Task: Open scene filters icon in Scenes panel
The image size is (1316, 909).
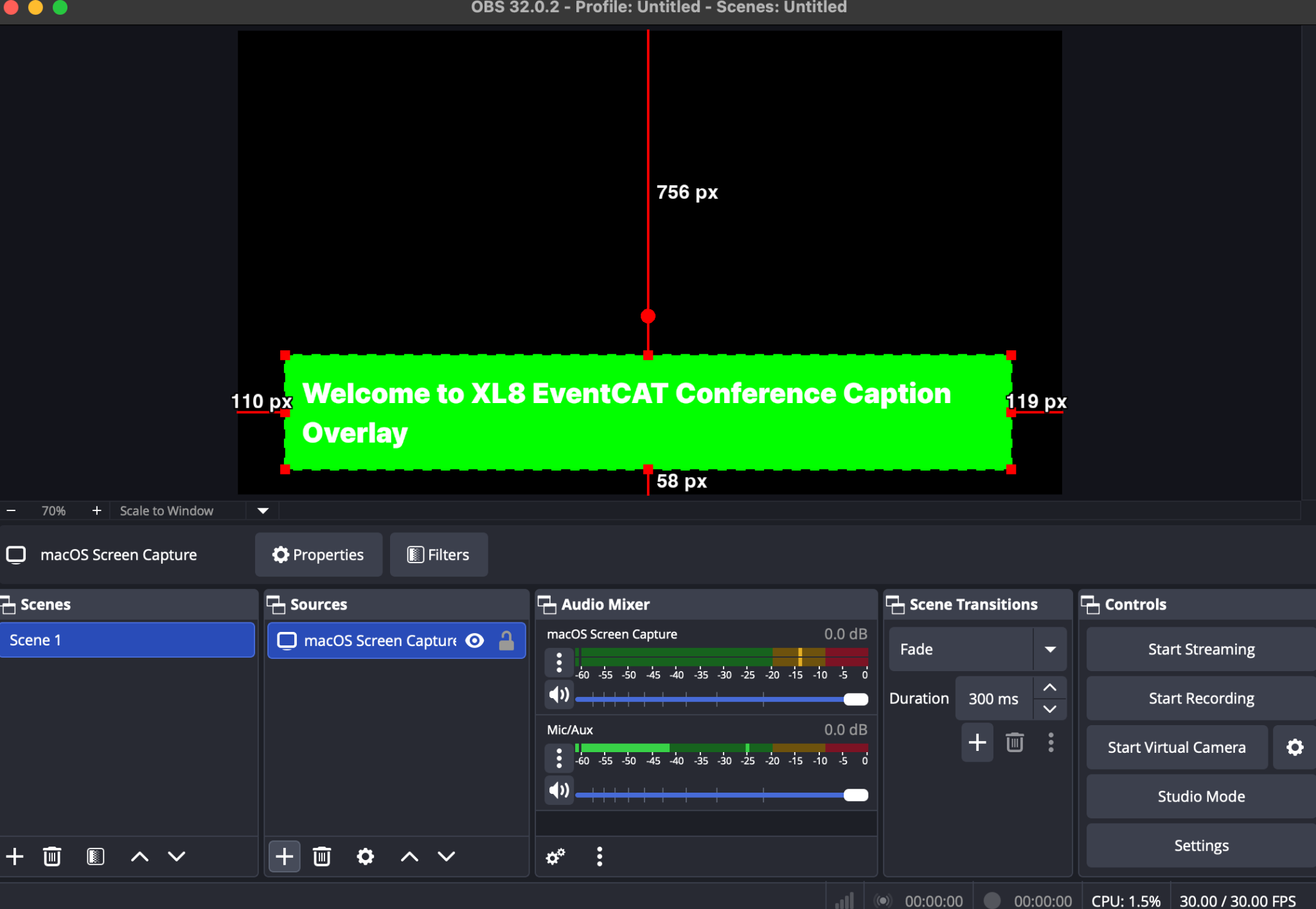Action: pos(95,856)
